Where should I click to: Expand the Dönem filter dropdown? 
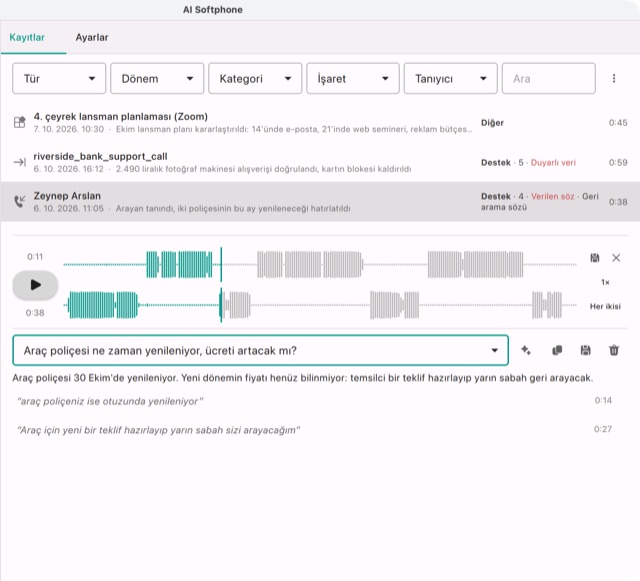[157, 78]
